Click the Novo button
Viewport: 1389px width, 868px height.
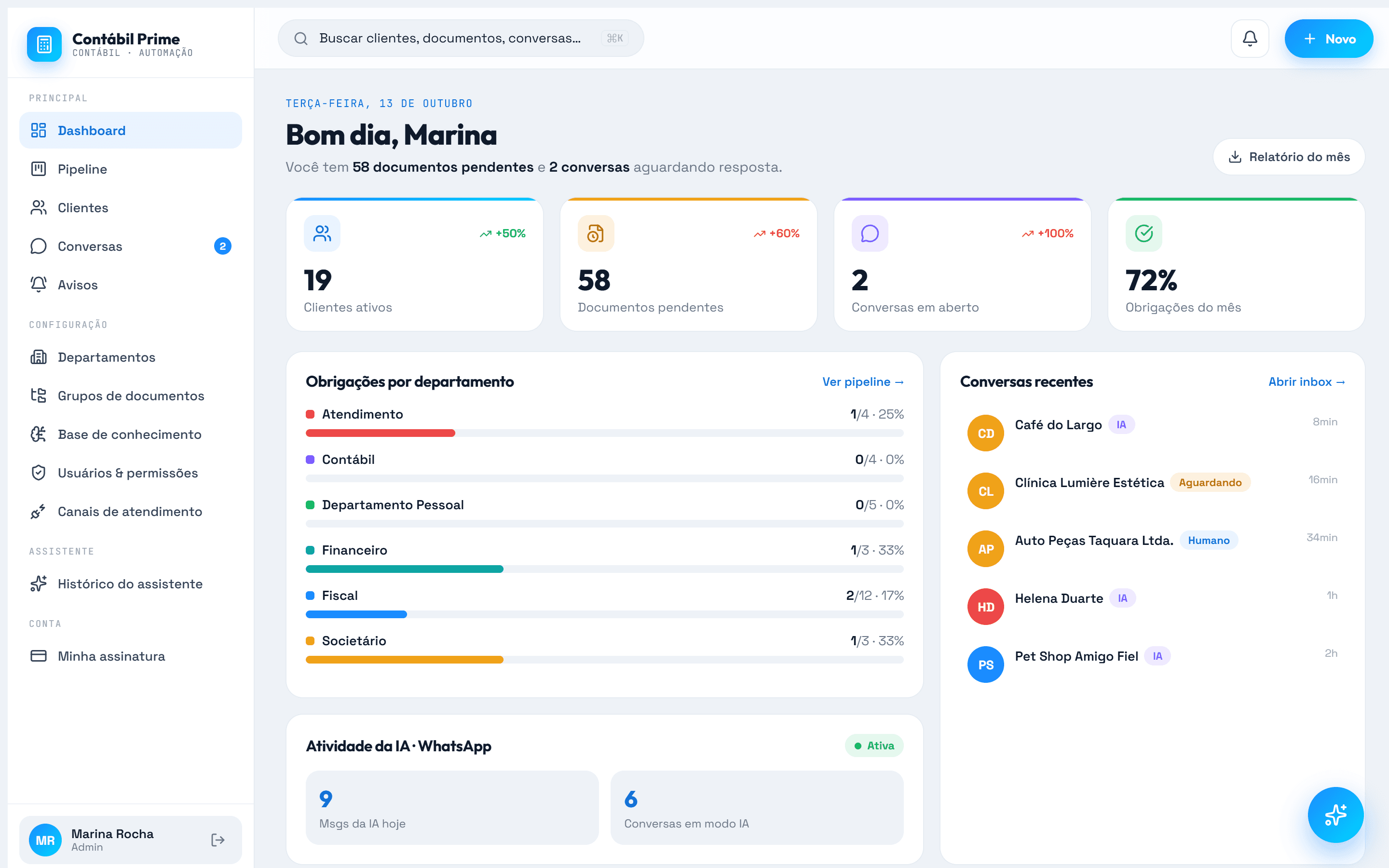click(1329, 39)
